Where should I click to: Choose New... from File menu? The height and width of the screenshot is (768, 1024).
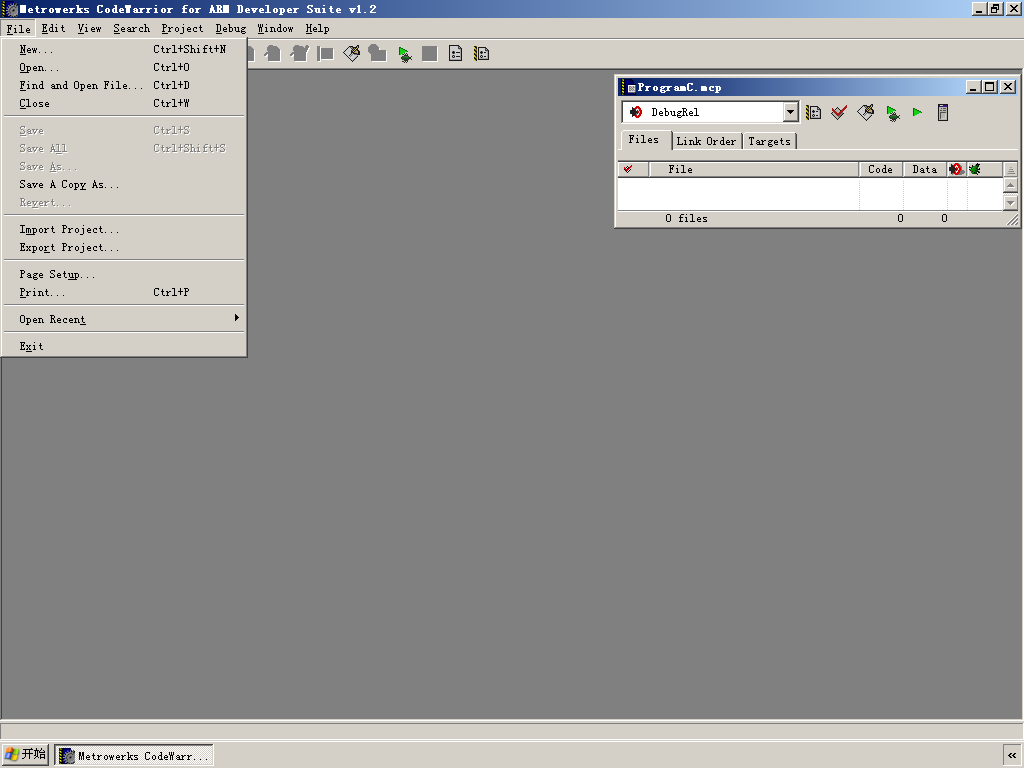(x=124, y=50)
